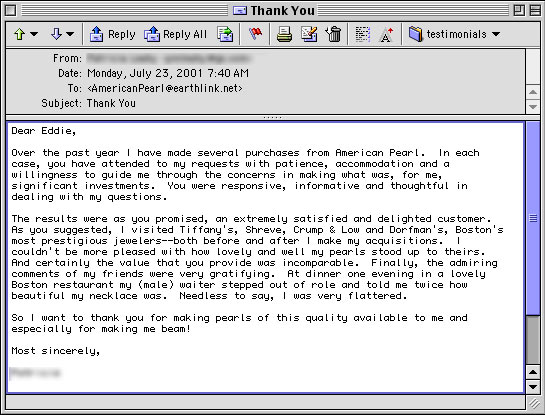The width and height of the screenshot is (545, 415).
Task: Change text size using the A icon
Action: click(386, 34)
